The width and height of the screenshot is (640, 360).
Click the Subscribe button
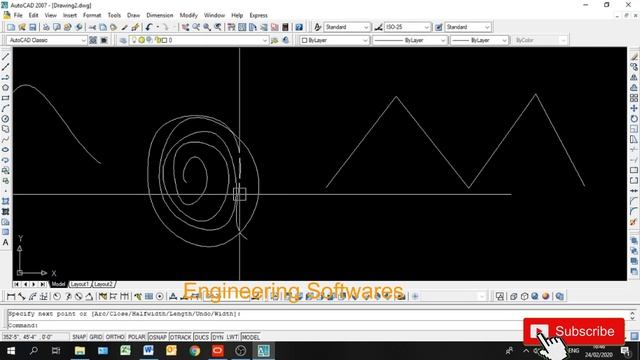coord(574,331)
